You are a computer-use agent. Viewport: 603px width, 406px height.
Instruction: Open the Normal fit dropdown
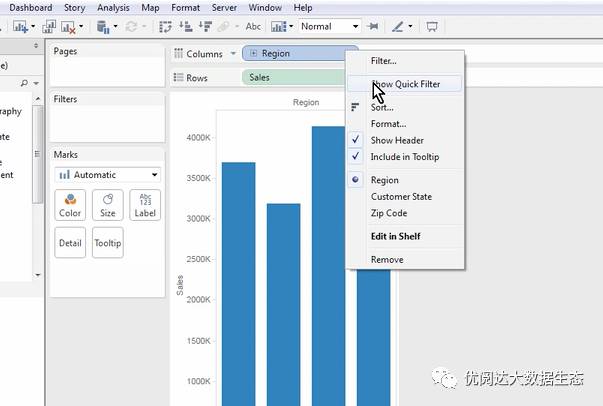pos(330,26)
